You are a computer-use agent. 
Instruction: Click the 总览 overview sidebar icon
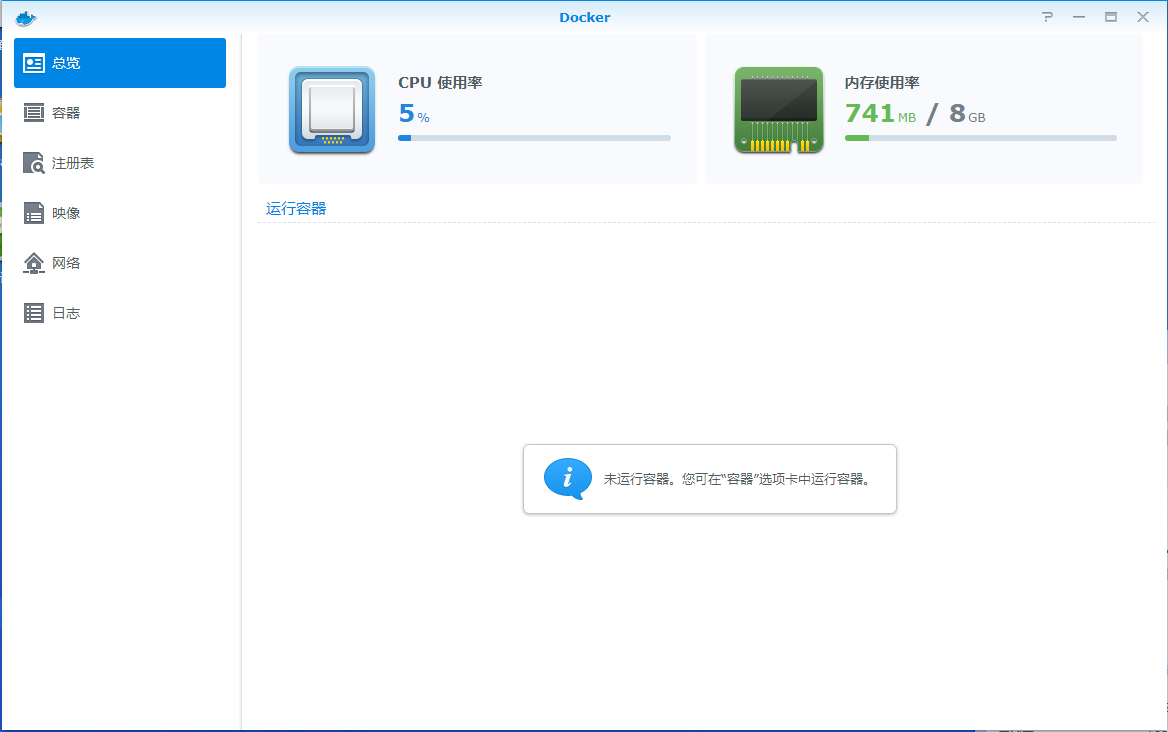tap(34, 63)
